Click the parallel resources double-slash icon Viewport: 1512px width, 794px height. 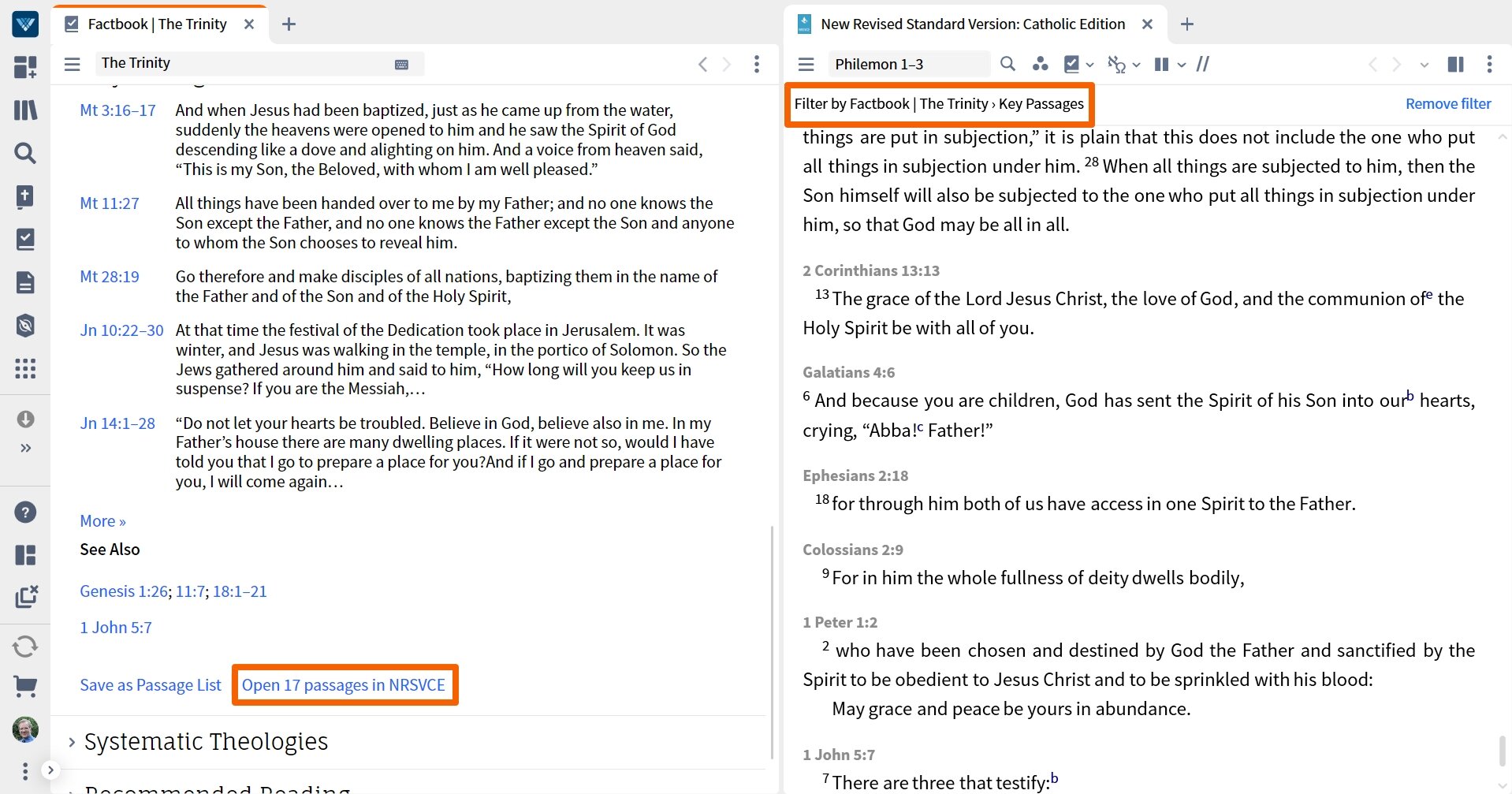point(1203,64)
